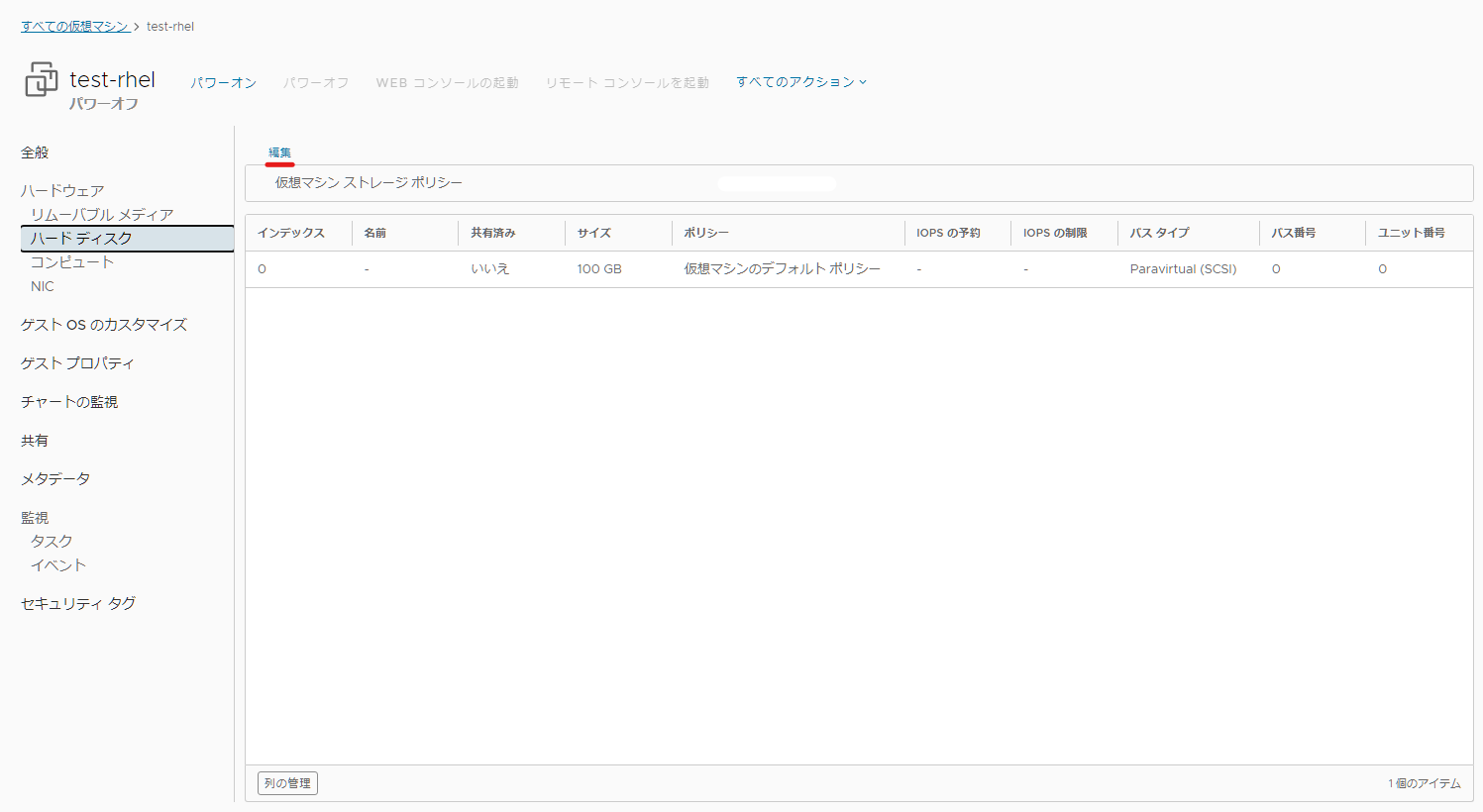The width and height of the screenshot is (1483, 812).
Task: Open タスク under 監視
Action: click(x=52, y=542)
